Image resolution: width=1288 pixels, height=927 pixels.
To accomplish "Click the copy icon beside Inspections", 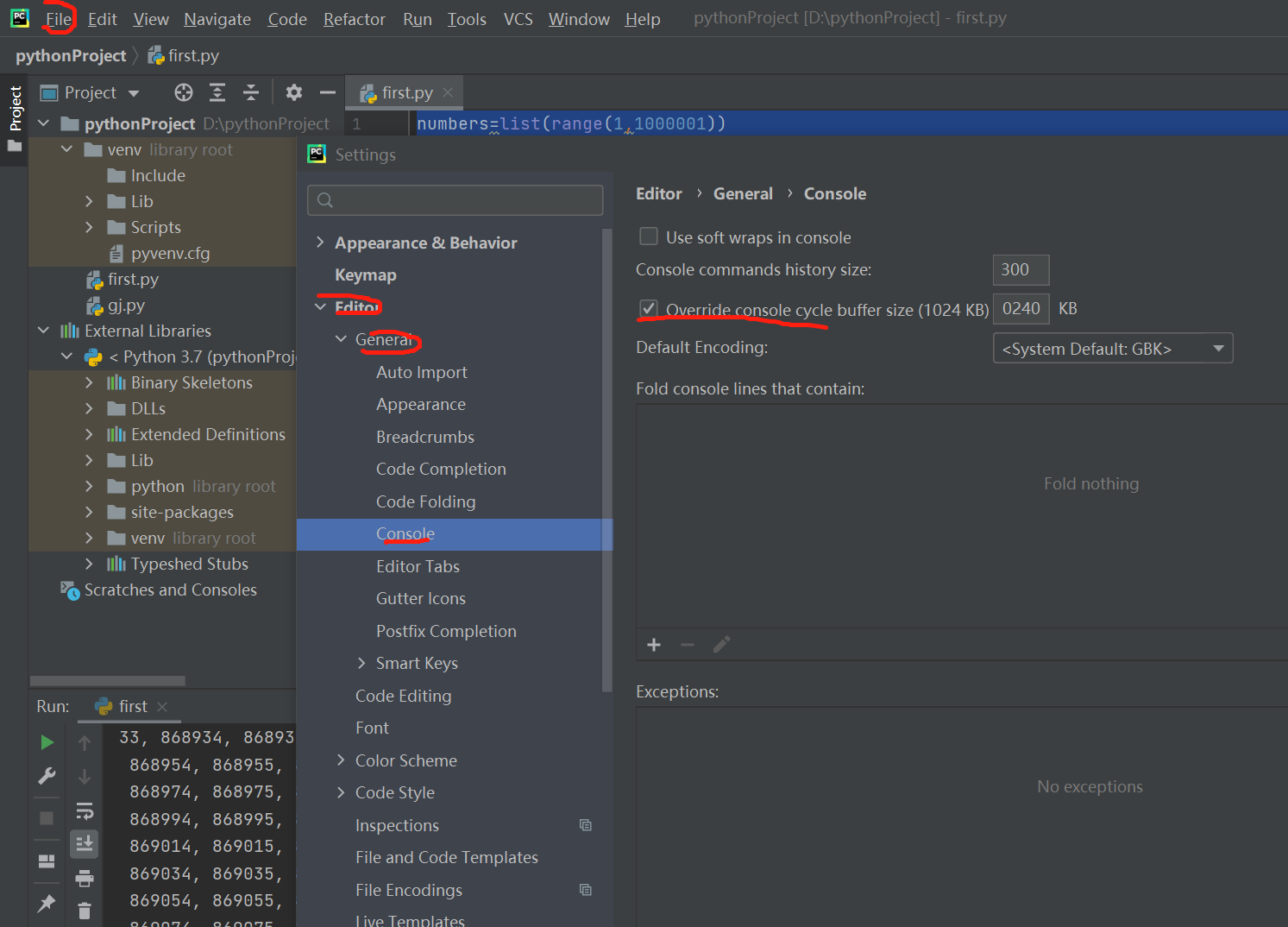I will point(586,825).
